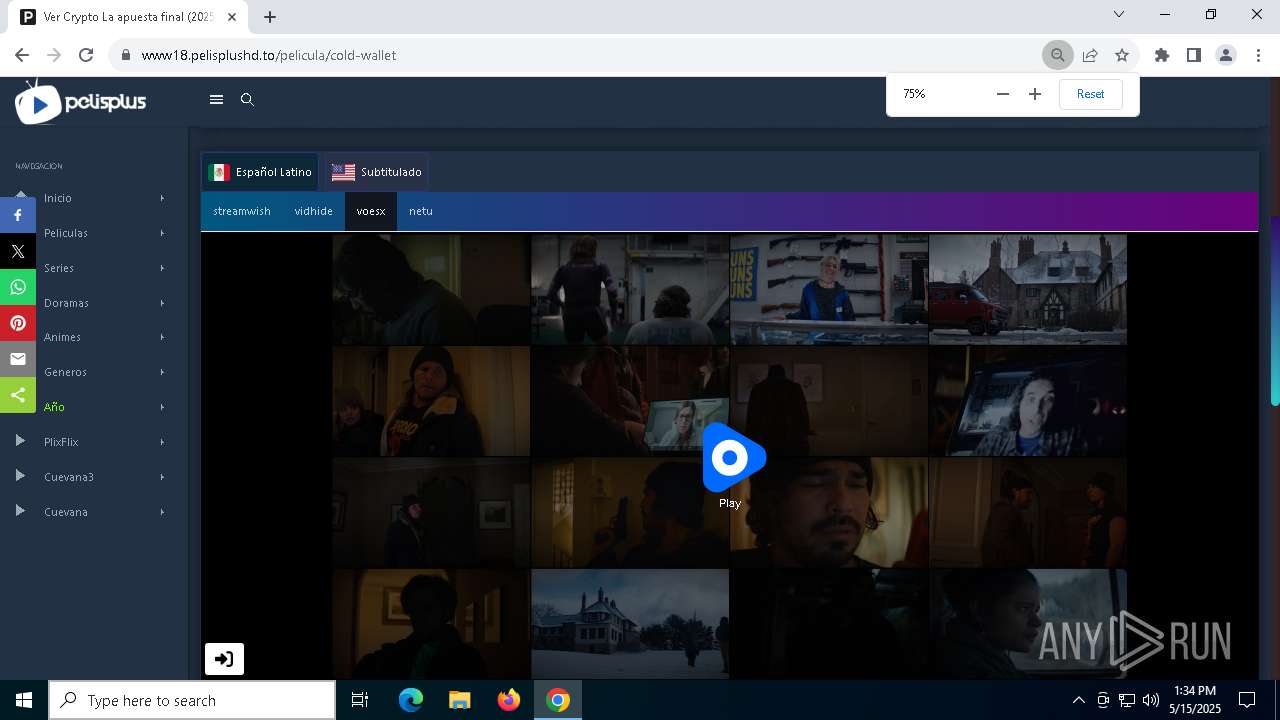Switch to the streamwish server
The image size is (1280, 720).
242,211
